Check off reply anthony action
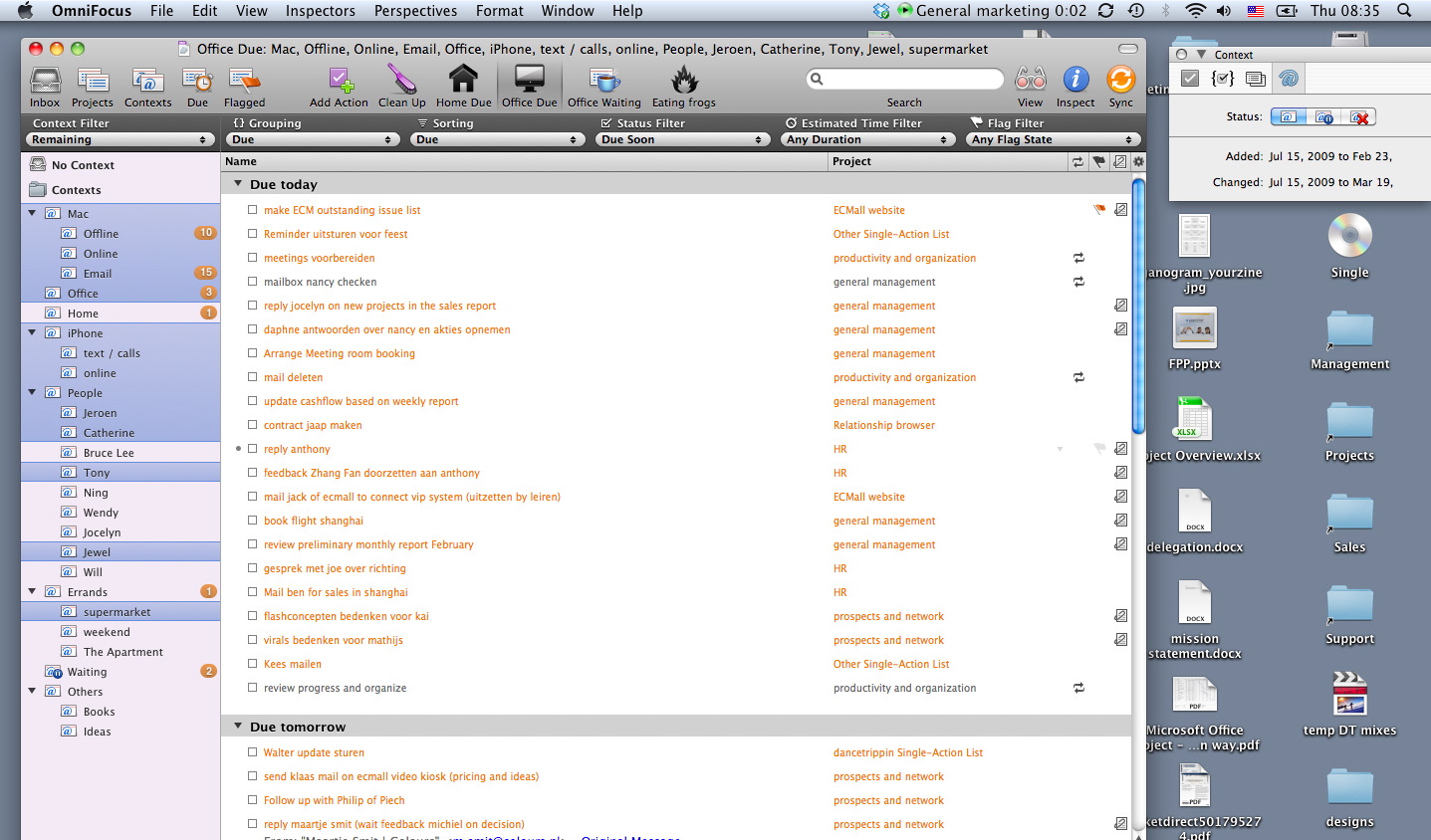 point(253,449)
